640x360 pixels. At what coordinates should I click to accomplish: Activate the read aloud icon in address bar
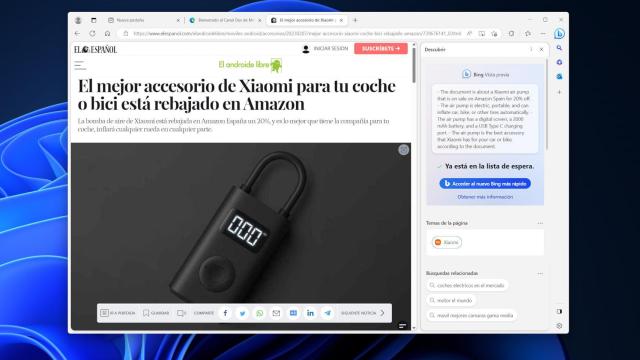(469, 33)
